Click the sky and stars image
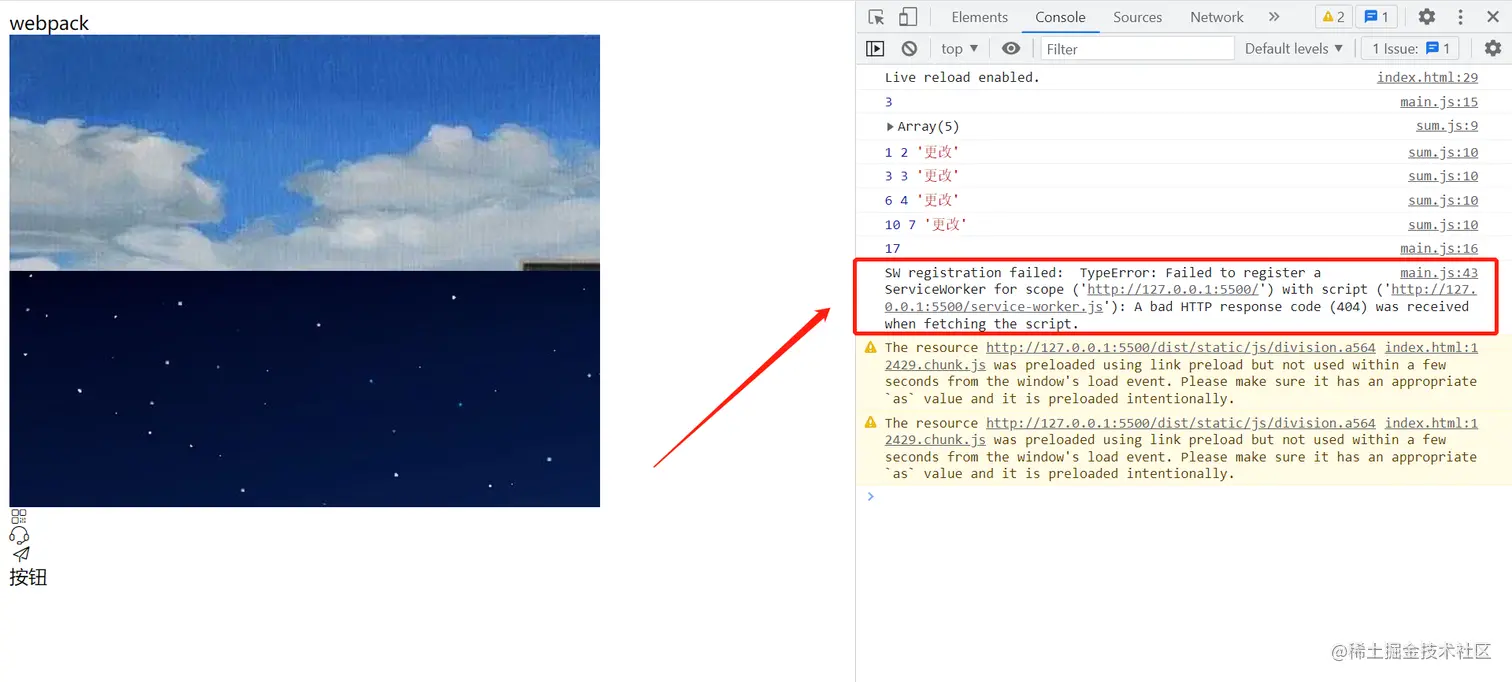Screen dimensions: 1512x682 304,271
